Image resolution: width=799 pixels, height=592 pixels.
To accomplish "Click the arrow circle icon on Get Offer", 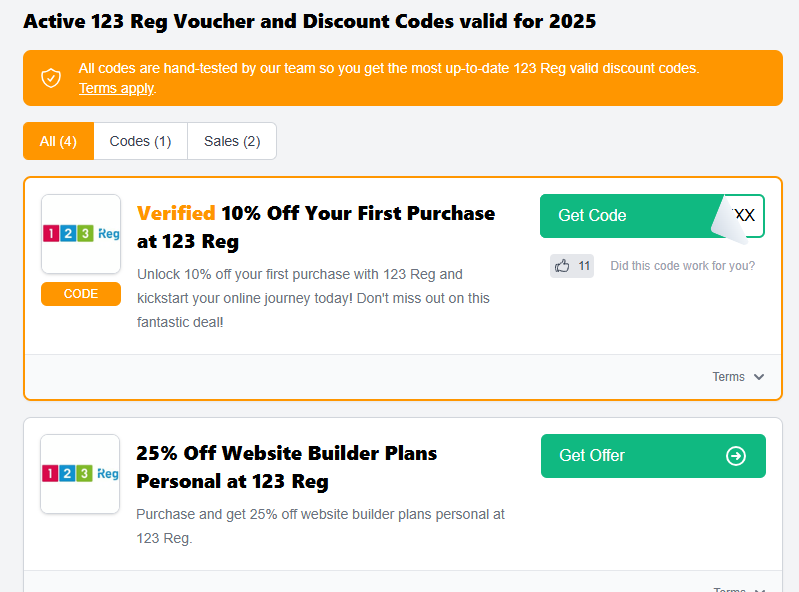I will [x=736, y=456].
